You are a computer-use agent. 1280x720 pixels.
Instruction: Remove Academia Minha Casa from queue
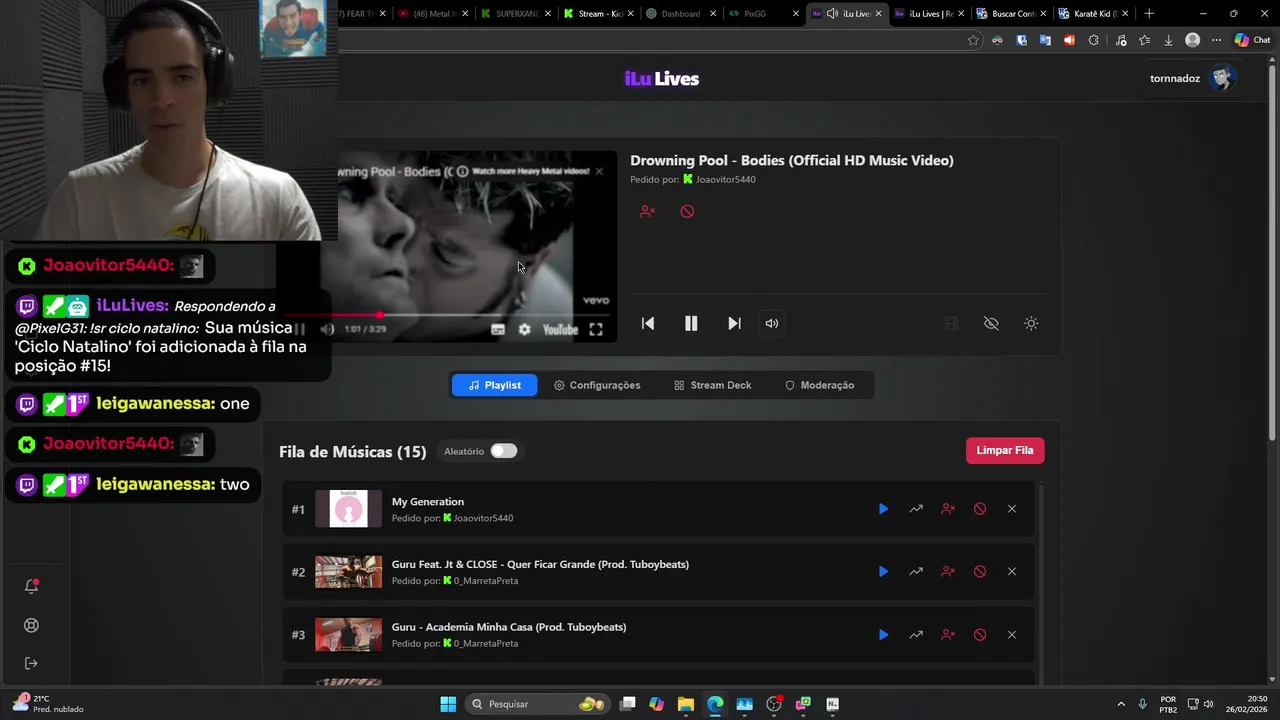1012,635
